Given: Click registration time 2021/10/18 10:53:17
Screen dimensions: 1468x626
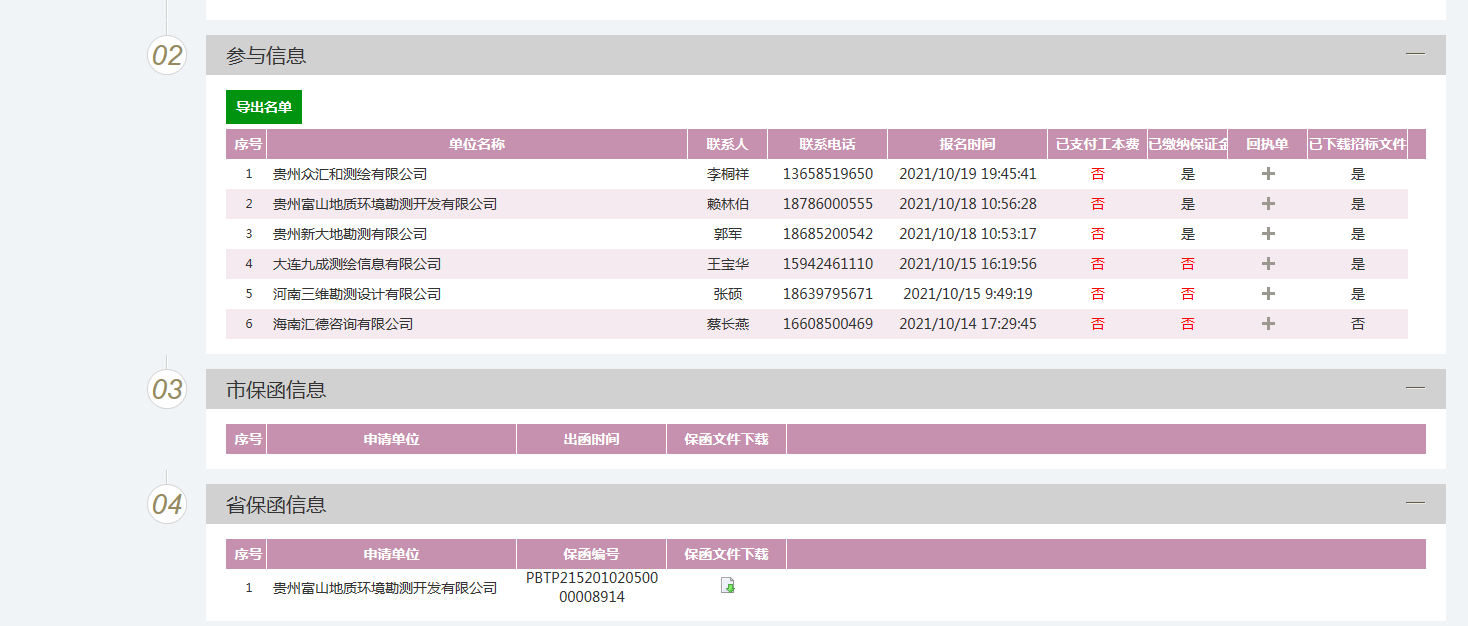Looking at the screenshot, I should click(x=968, y=234).
